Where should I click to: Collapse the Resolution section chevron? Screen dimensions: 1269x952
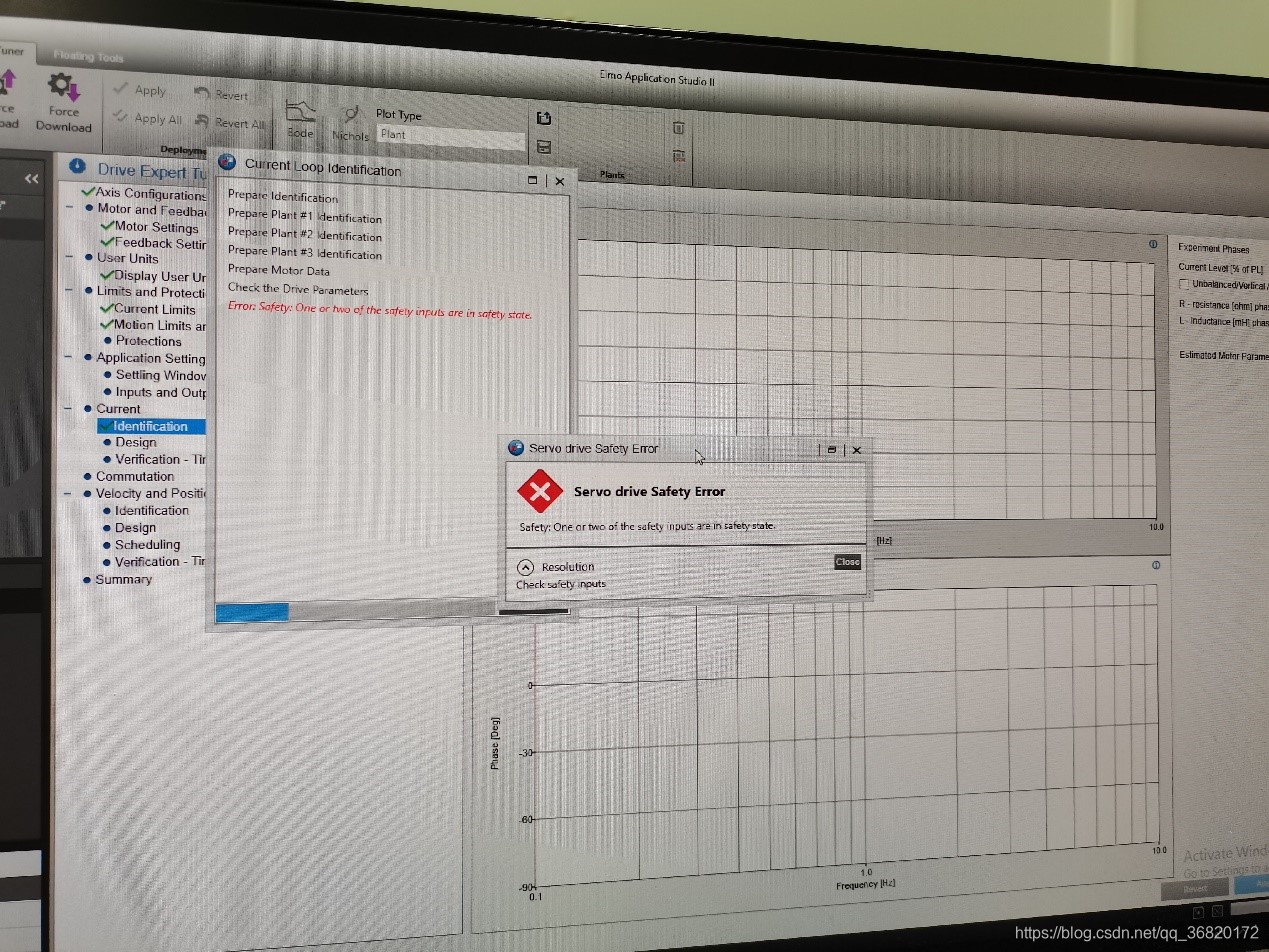[x=526, y=567]
